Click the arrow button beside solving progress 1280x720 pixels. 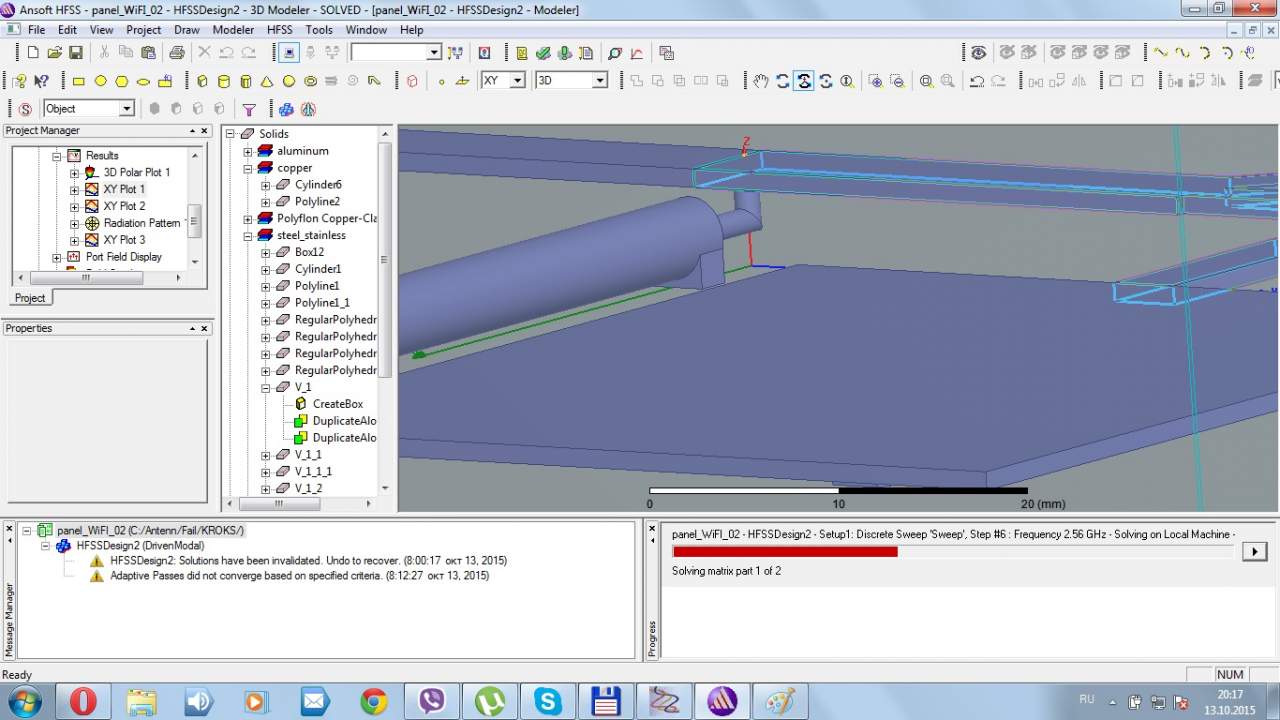(1254, 551)
